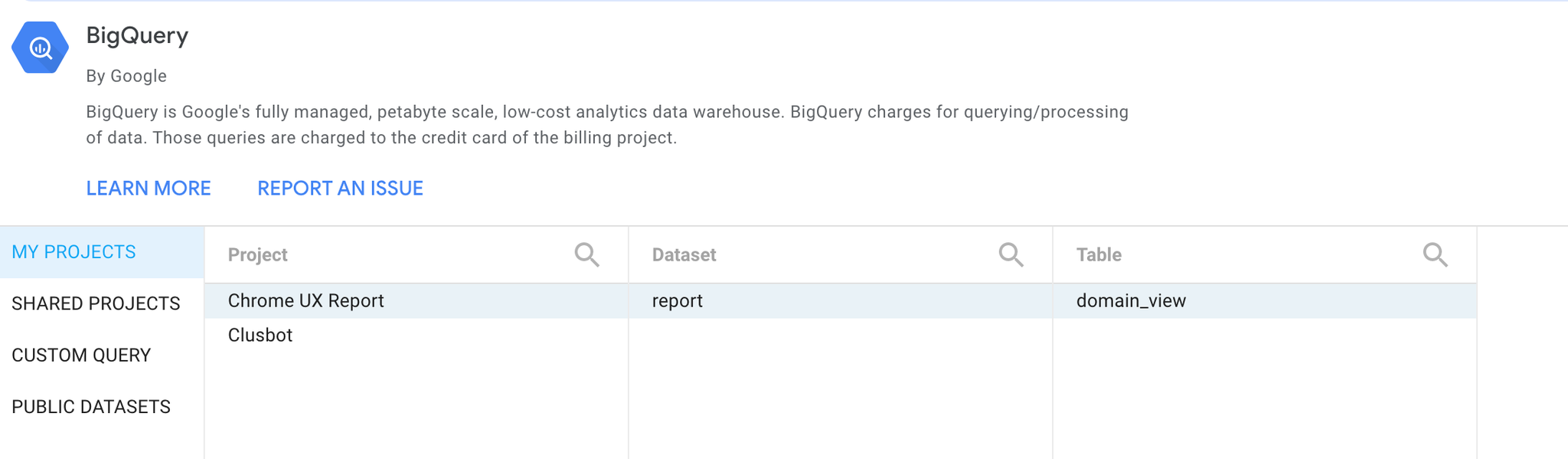Select the Chrome UX Report project
Viewport: 1568px width, 459px height.
click(x=416, y=301)
